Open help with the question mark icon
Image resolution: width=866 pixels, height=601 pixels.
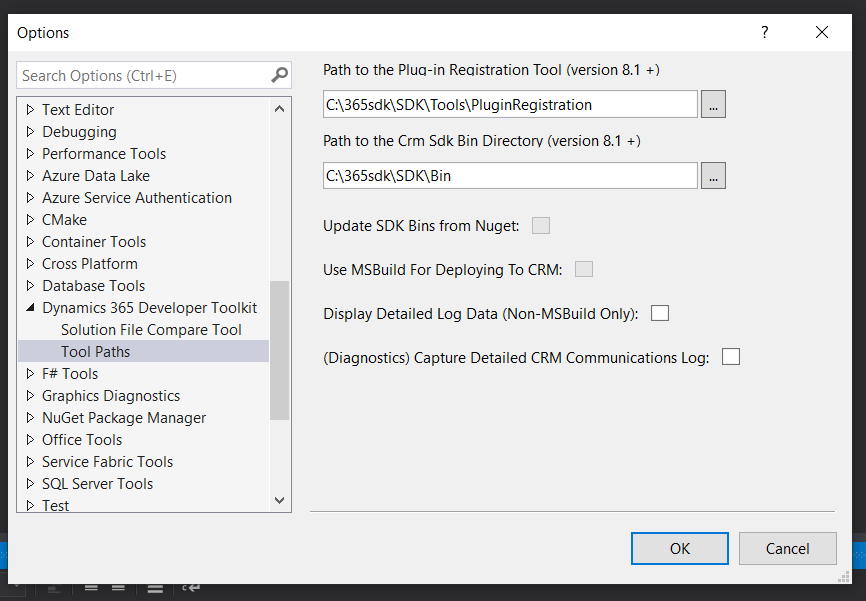click(x=764, y=32)
